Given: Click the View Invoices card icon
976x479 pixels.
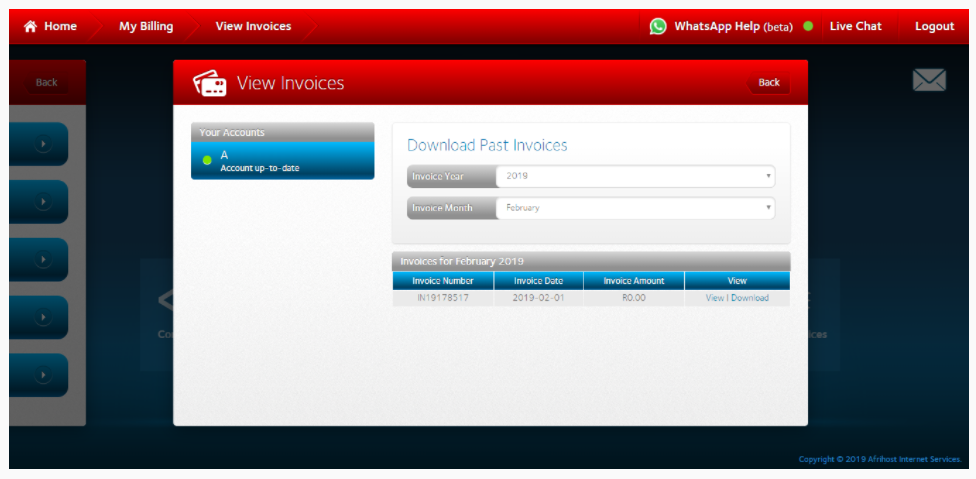Looking at the screenshot, I should [209, 83].
